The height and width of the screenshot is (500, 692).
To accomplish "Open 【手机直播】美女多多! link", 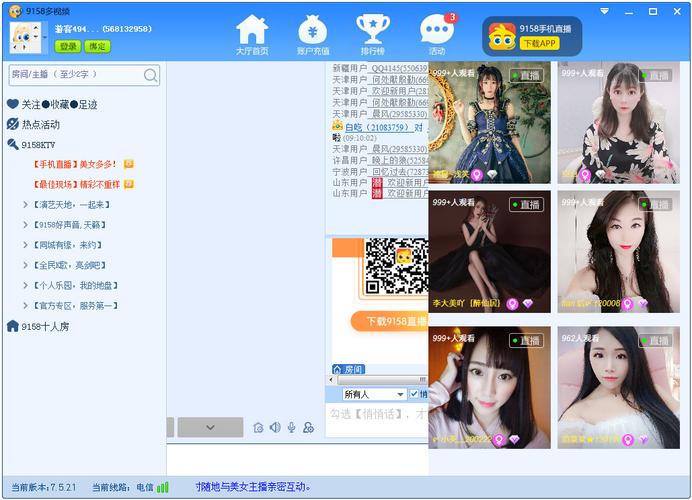I will coord(74,164).
